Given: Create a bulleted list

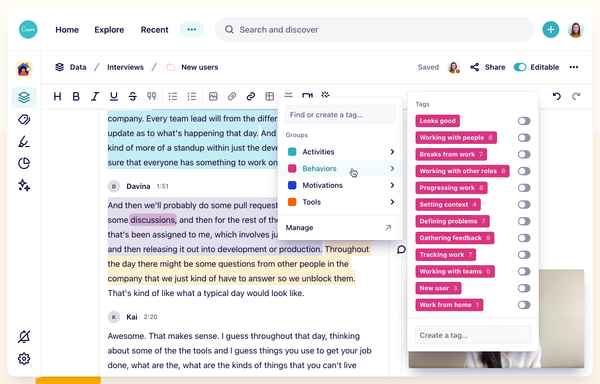Looking at the screenshot, I should pos(173,96).
